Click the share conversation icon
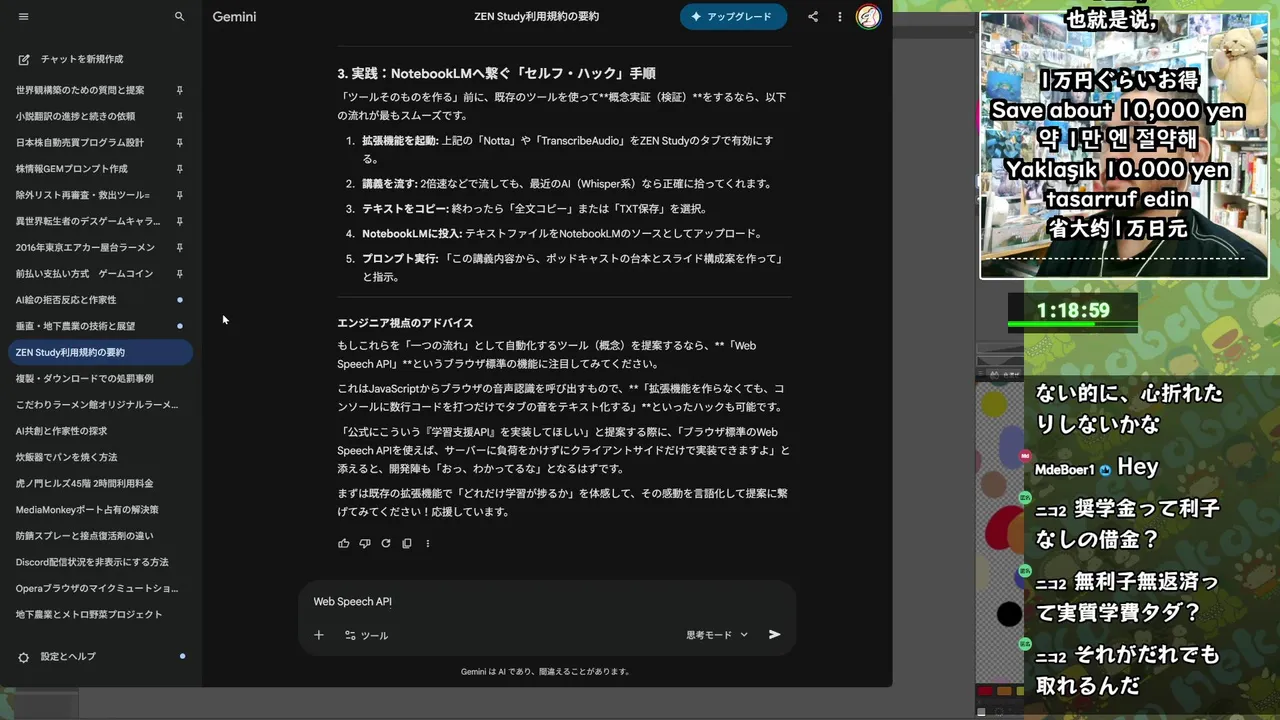The width and height of the screenshot is (1280, 720). (813, 17)
